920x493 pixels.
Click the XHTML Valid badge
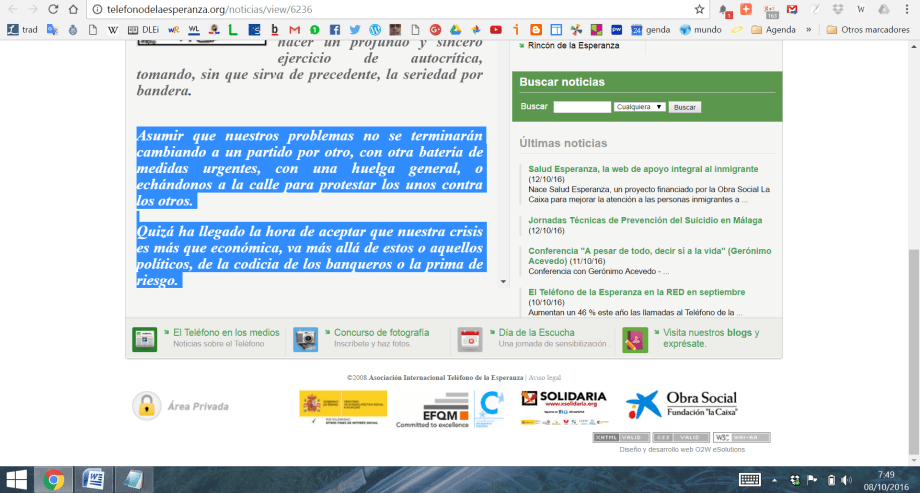click(x=621, y=437)
